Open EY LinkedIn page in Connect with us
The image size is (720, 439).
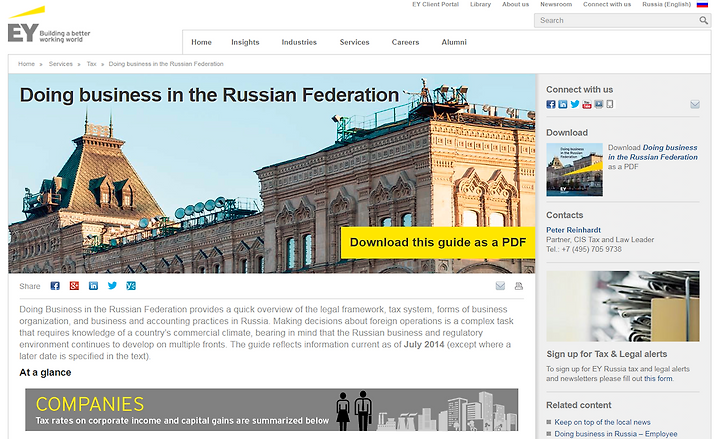(x=562, y=104)
